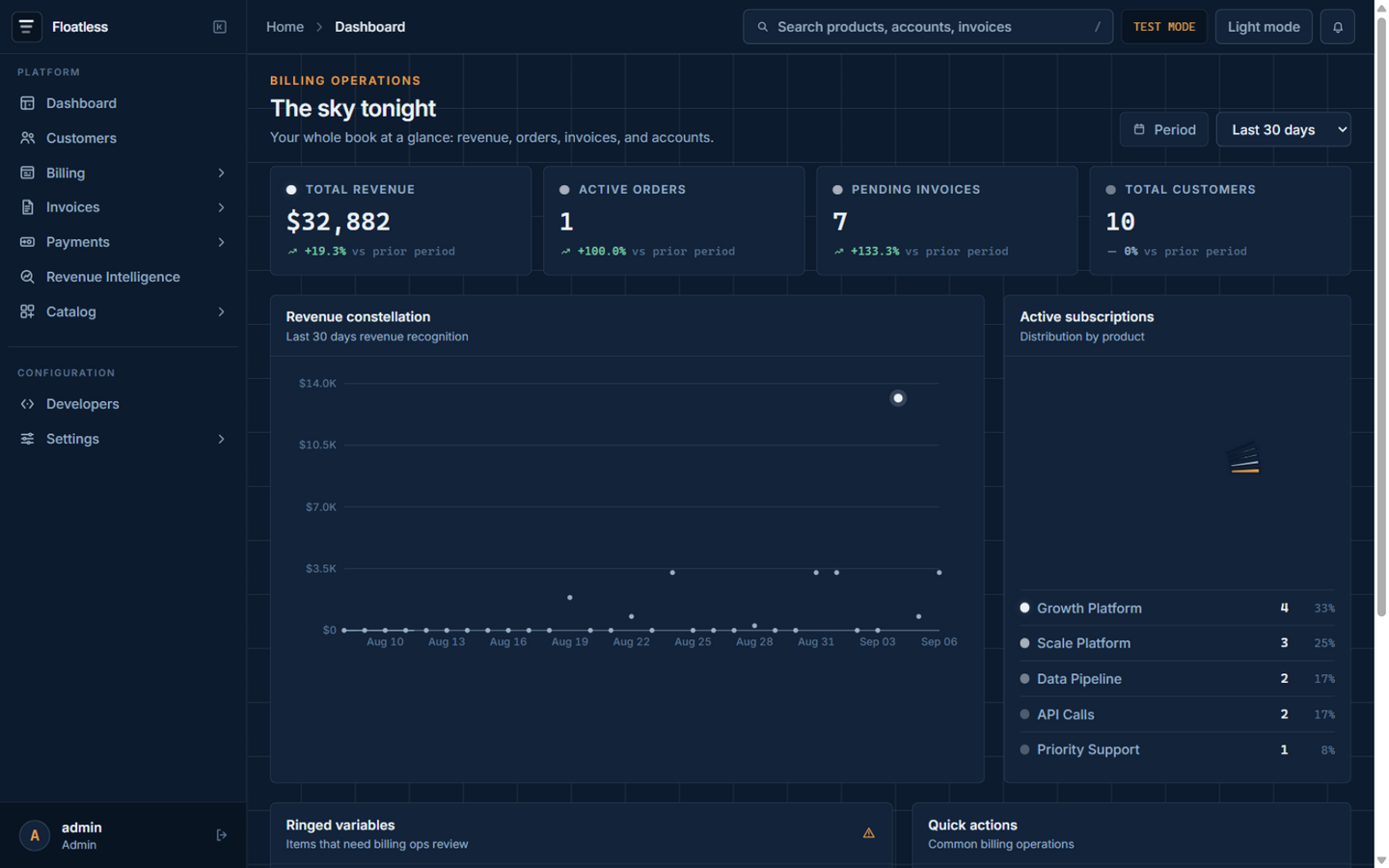The width and height of the screenshot is (1389, 868).
Task: Click the Revenue Intelligence icon
Action: coord(27,277)
